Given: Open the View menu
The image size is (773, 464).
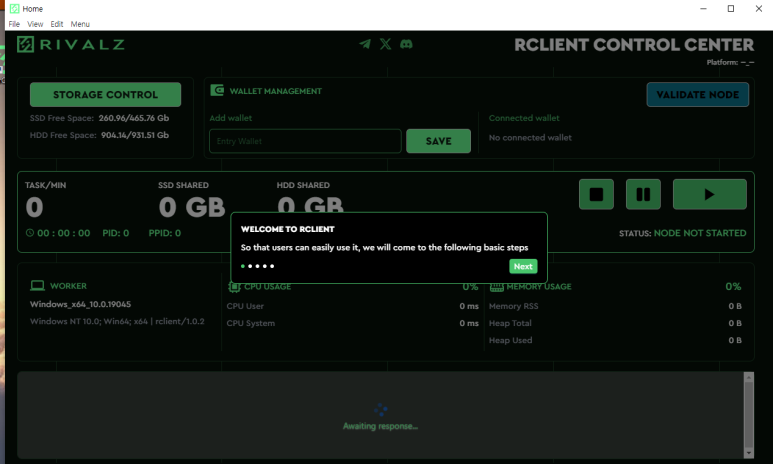Looking at the screenshot, I should point(35,24).
